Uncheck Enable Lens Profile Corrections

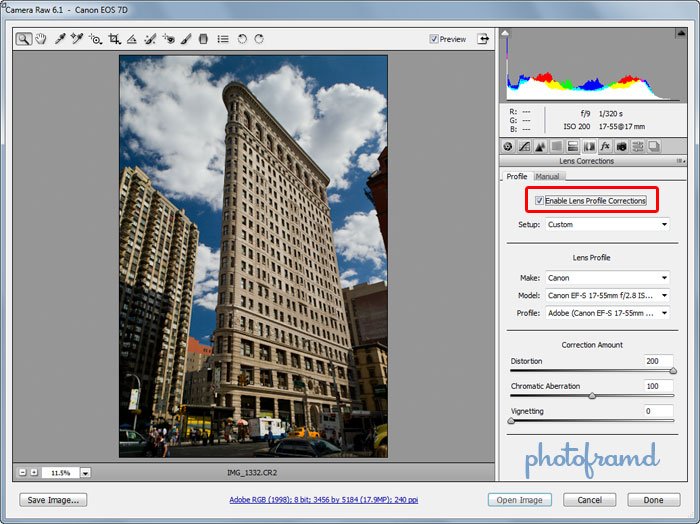pyautogui.click(x=539, y=200)
